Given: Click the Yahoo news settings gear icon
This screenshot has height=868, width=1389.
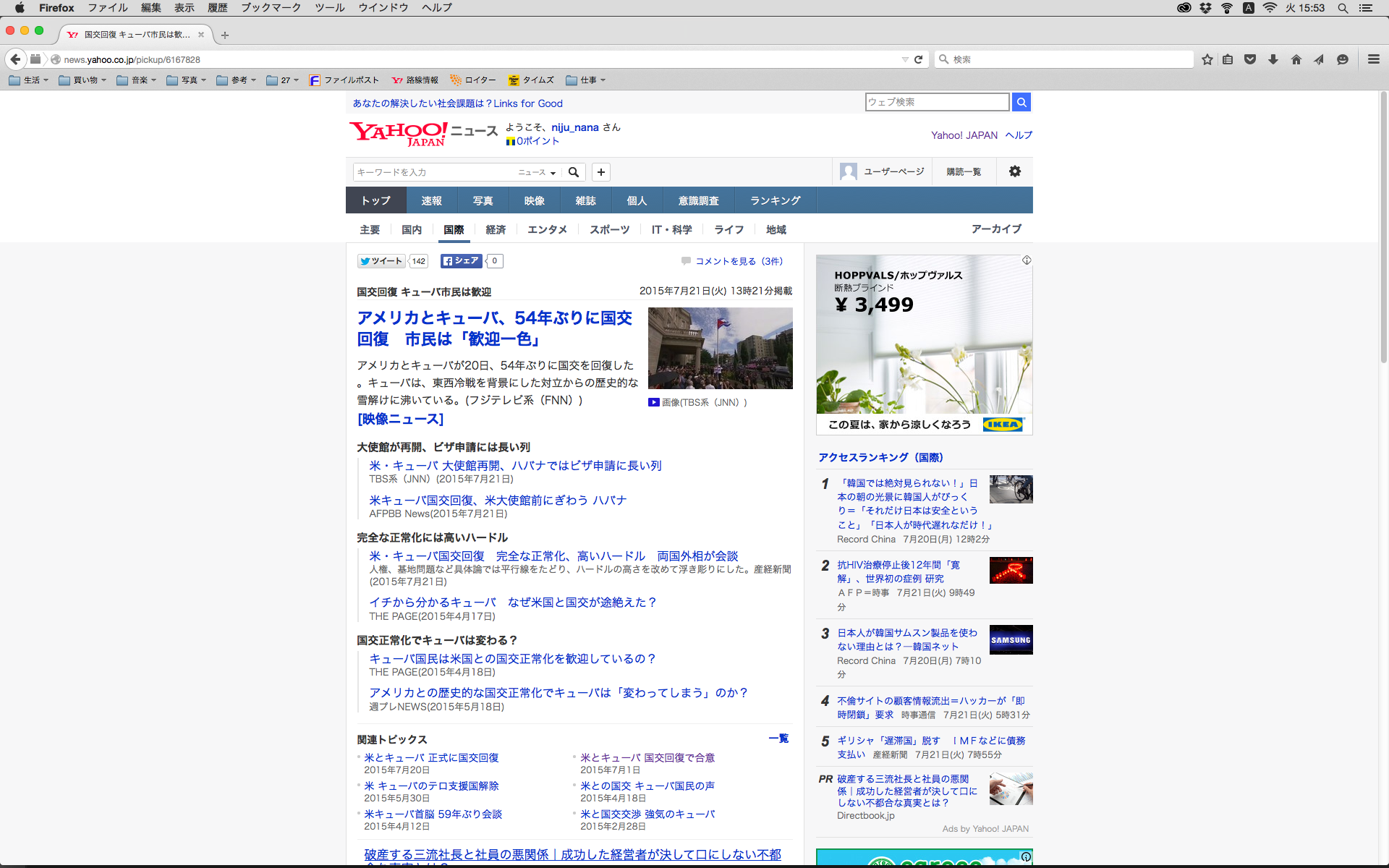Looking at the screenshot, I should pyautogui.click(x=1014, y=171).
